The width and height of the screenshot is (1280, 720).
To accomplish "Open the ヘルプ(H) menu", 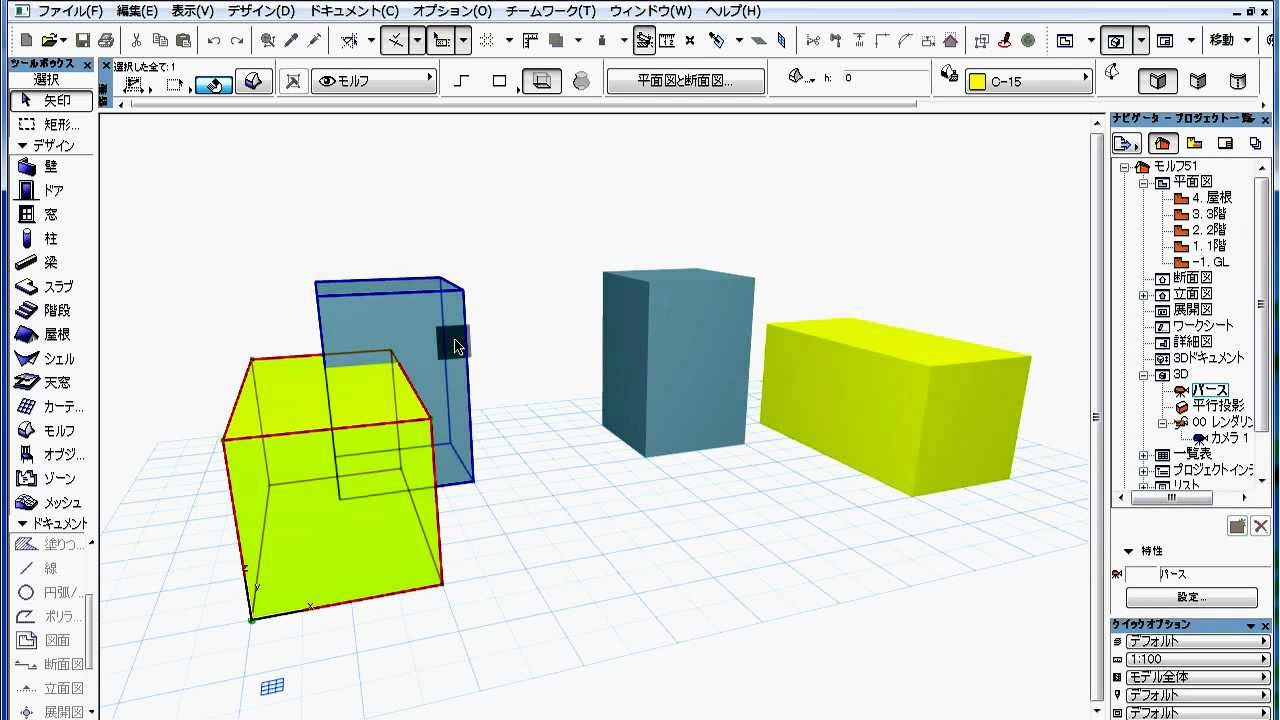I will tap(733, 11).
